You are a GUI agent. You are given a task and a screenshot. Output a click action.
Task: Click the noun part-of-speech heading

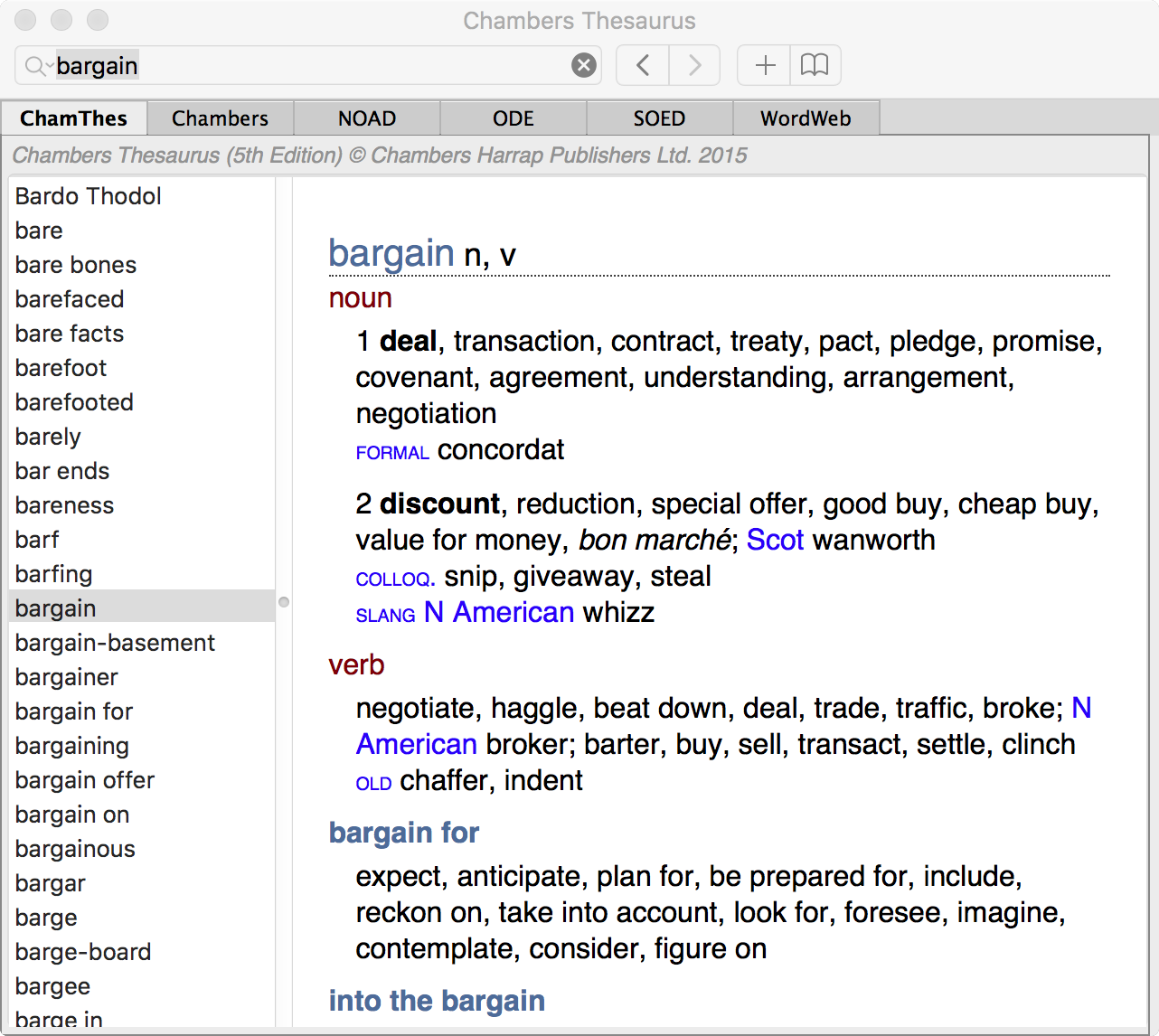(x=361, y=298)
